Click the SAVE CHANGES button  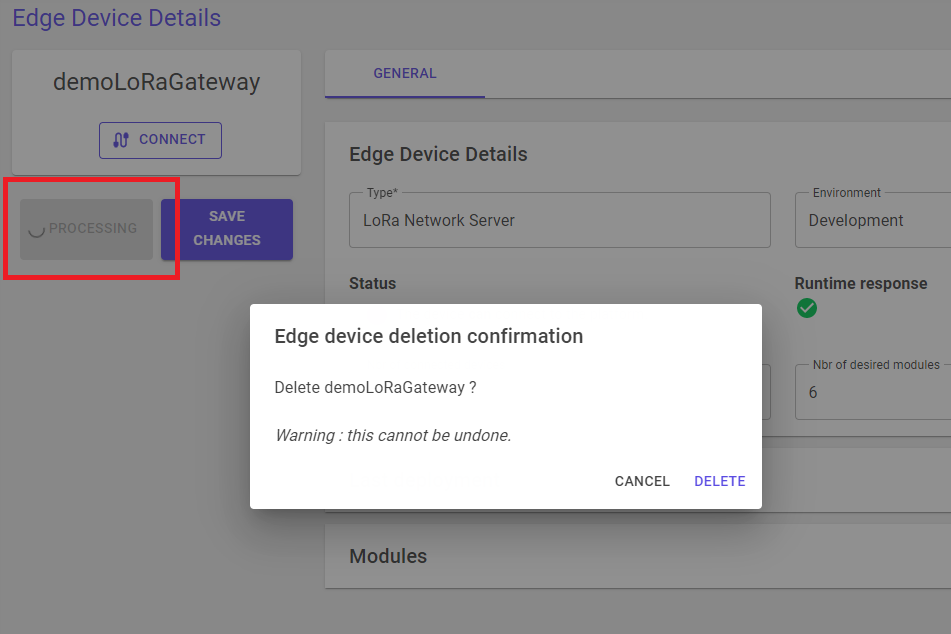click(x=227, y=229)
